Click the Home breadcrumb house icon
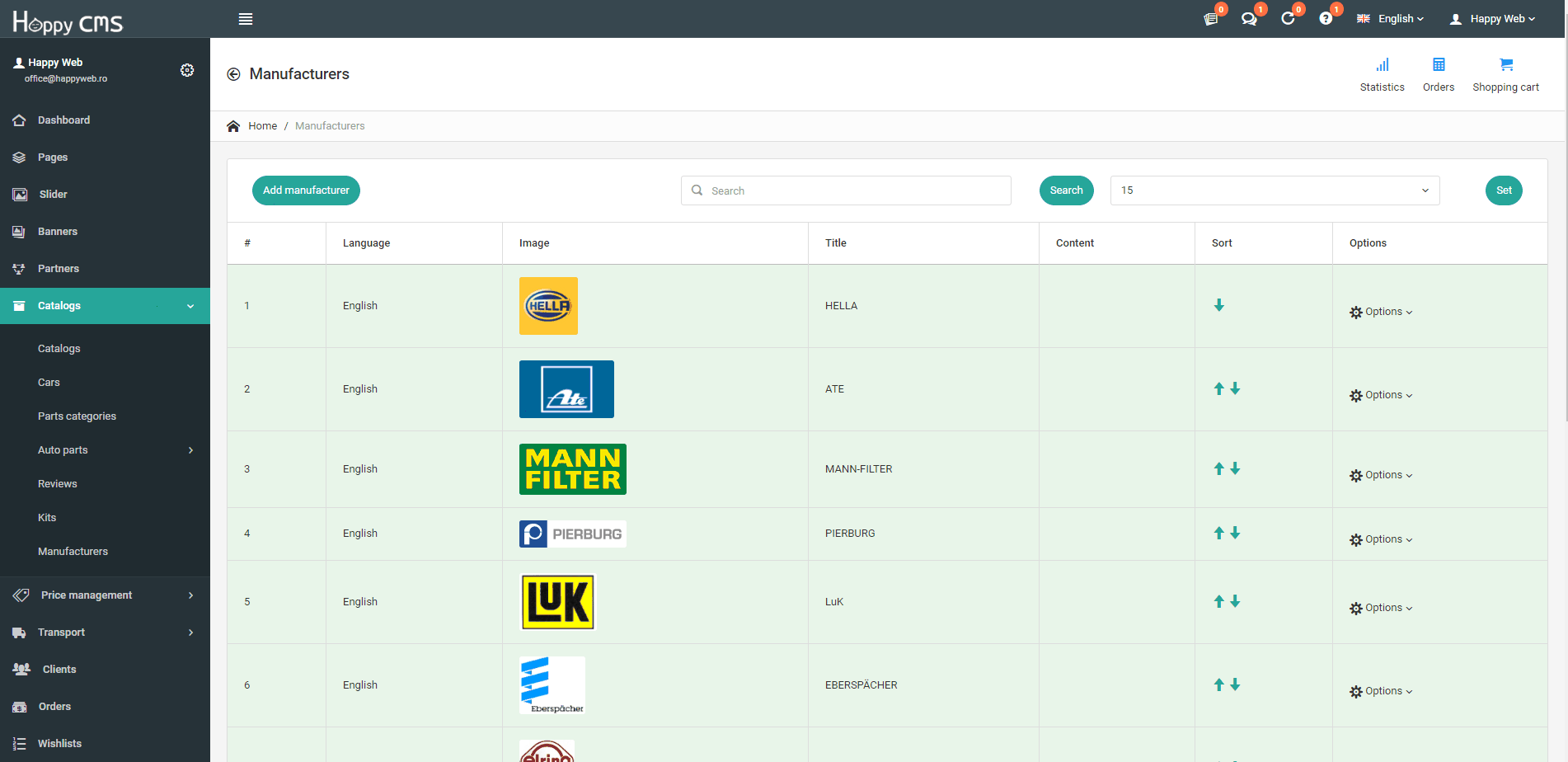1568x762 pixels. 233,126
